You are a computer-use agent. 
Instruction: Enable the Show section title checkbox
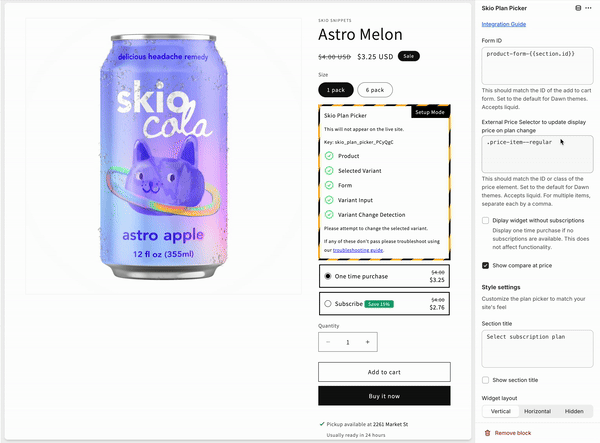point(485,380)
